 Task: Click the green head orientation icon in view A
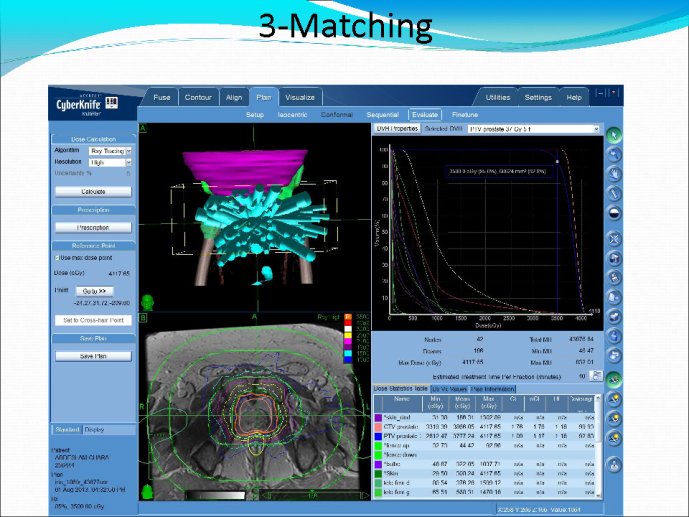[x=148, y=303]
